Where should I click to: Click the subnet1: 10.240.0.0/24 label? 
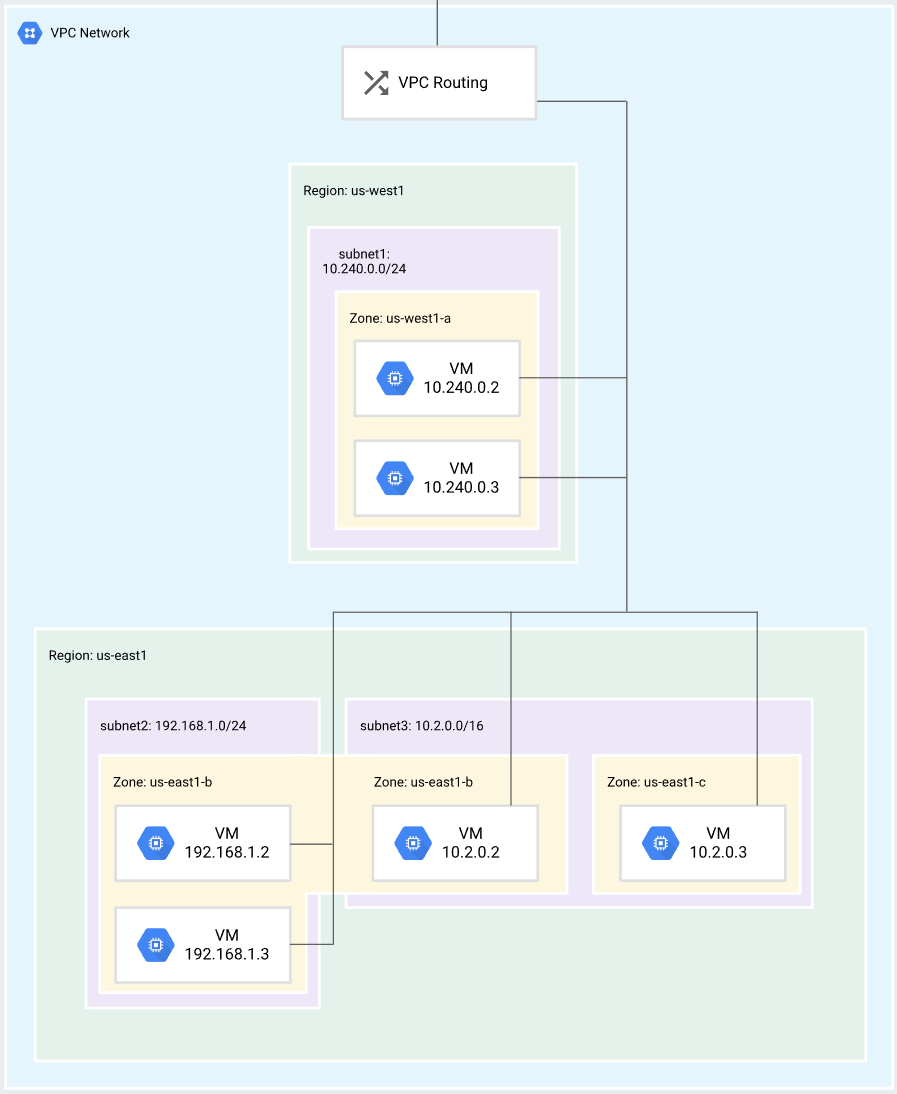[364, 261]
